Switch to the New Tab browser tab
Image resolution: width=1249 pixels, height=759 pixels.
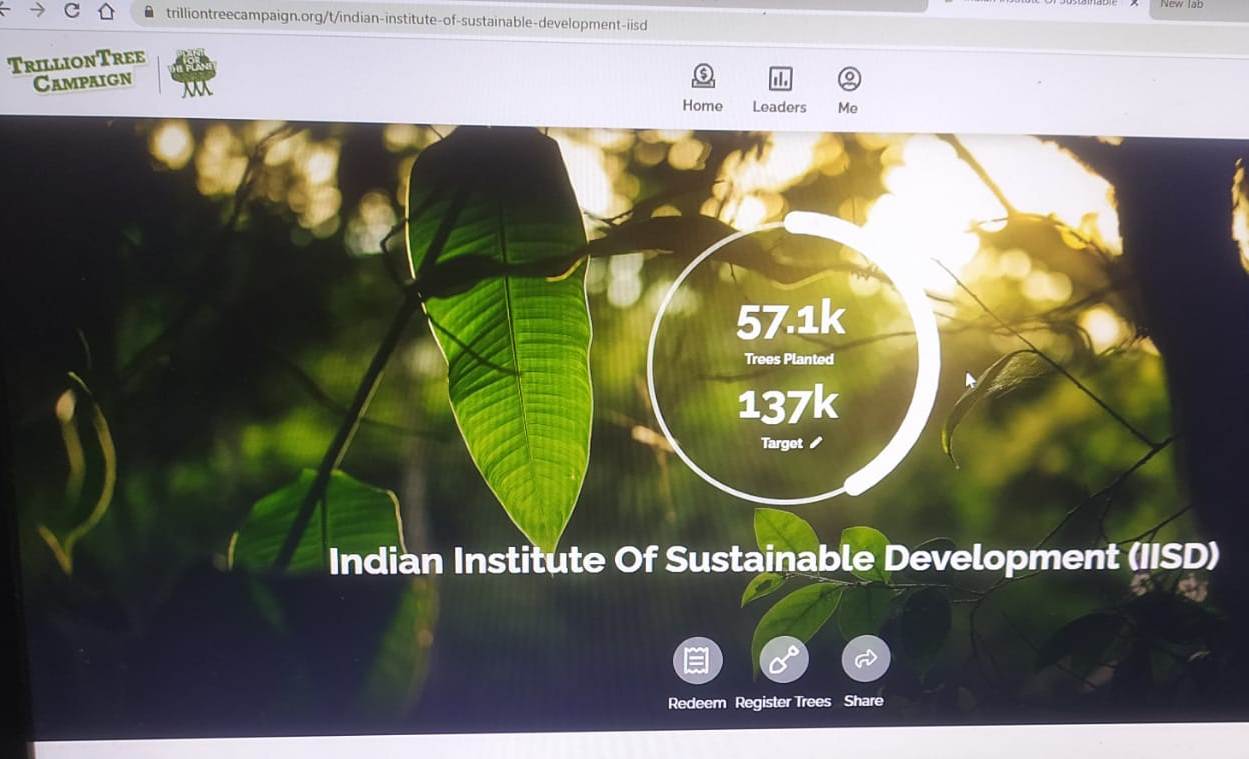click(1181, 5)
